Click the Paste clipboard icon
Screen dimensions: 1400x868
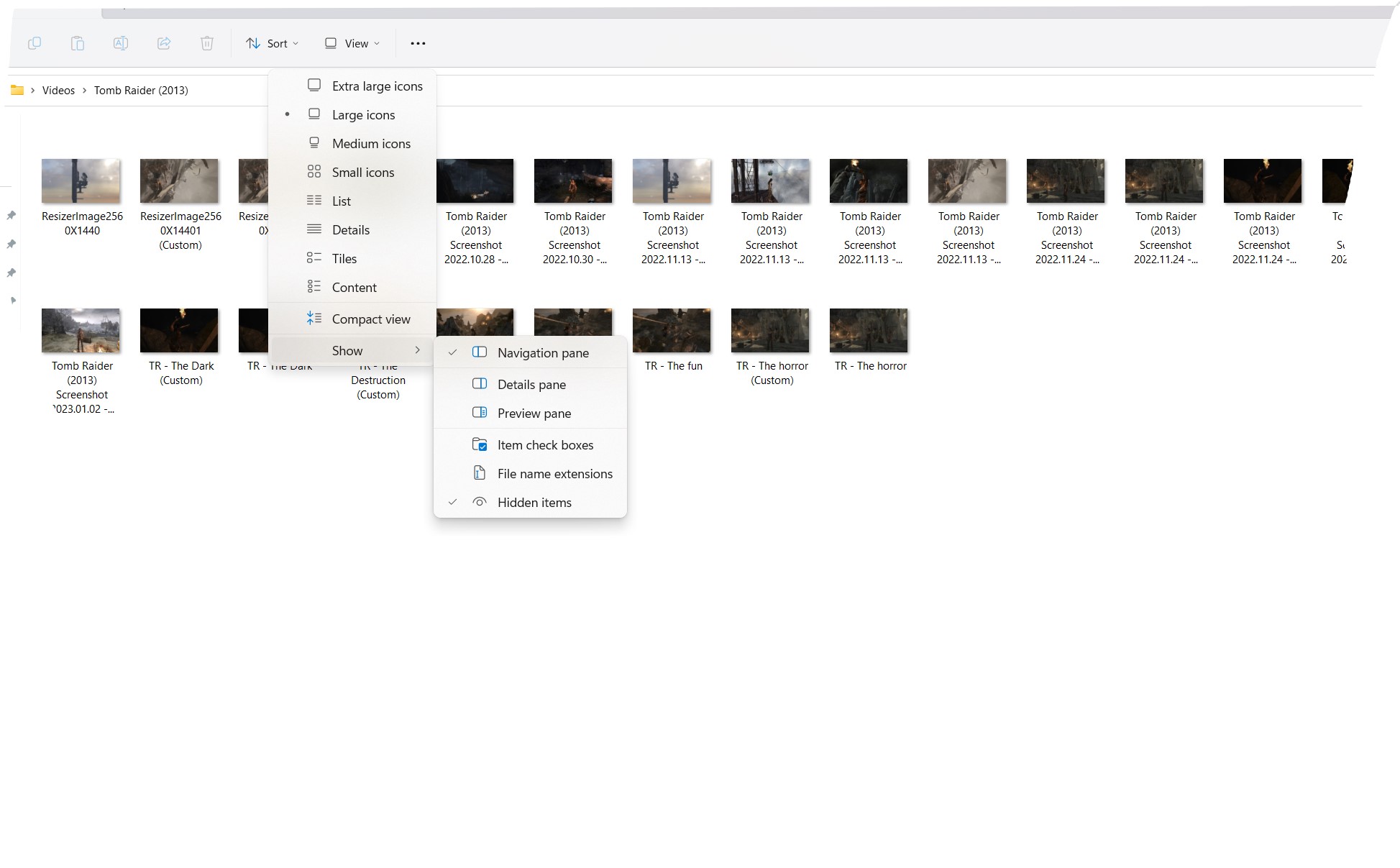click(77, 43)
